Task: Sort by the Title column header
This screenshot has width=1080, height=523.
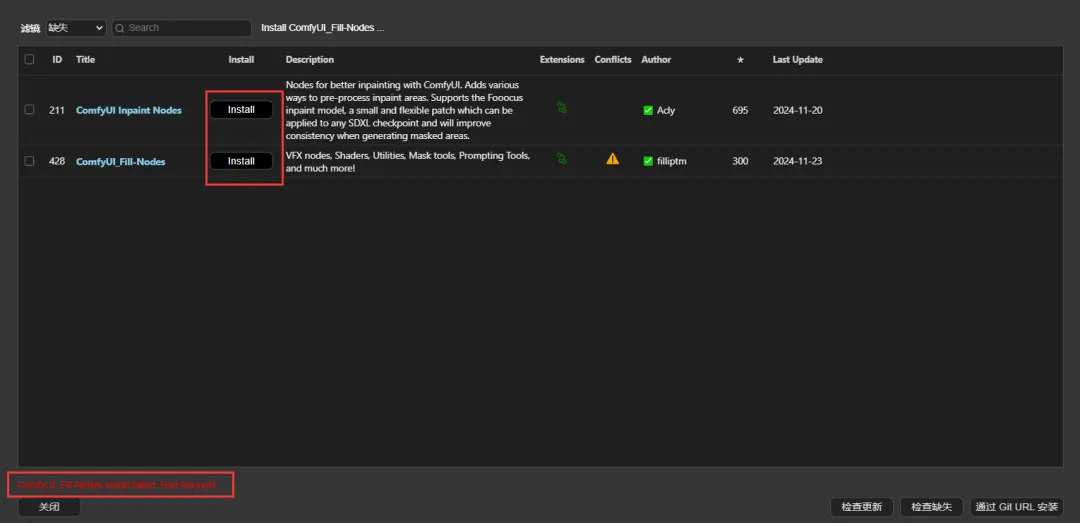Action: tap(85, 60)
